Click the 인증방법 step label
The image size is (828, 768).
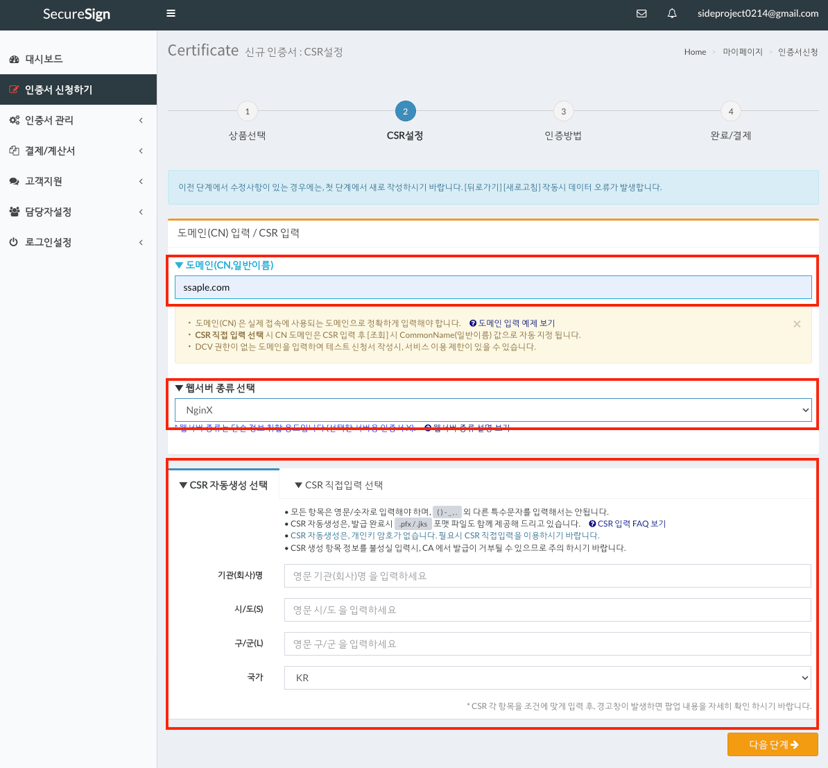563,135
